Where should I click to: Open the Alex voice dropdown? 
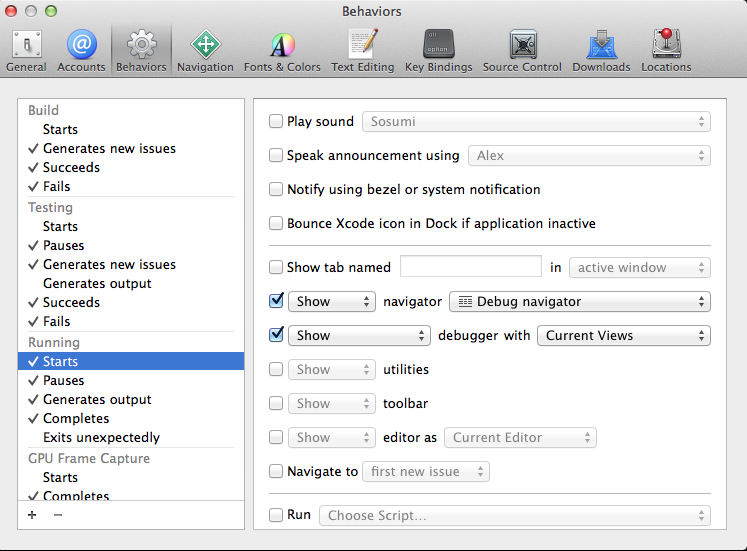(x=589, y=156)
